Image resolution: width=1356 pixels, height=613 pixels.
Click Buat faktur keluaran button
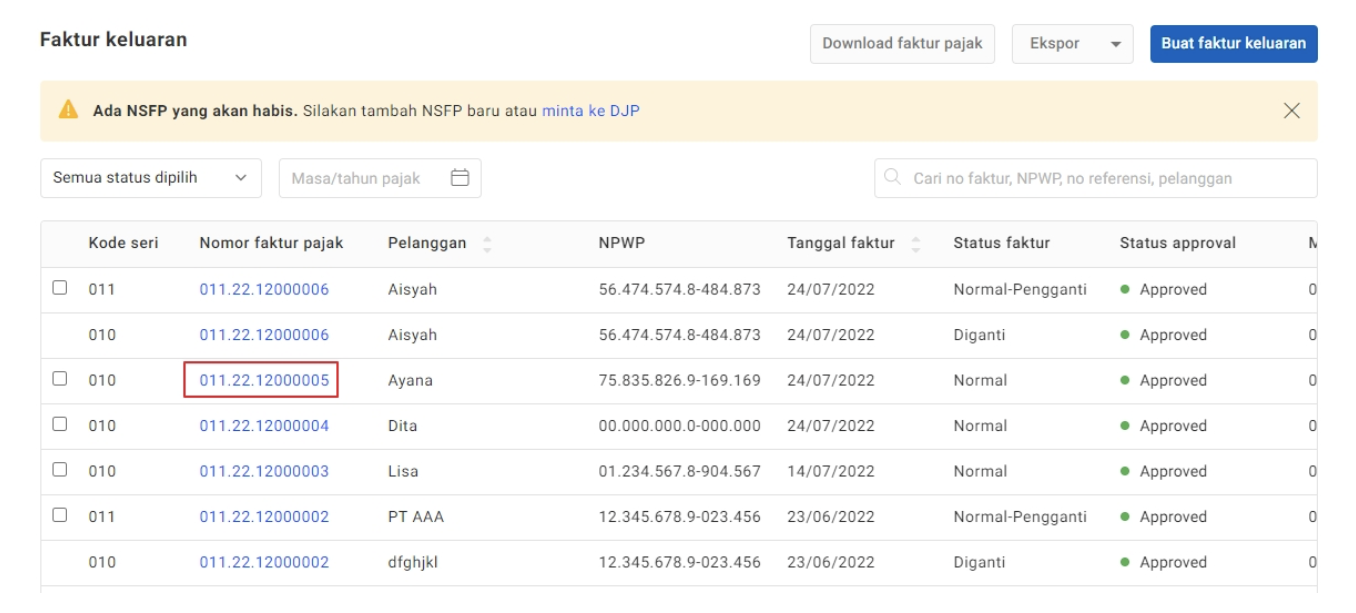[1233, 44]
